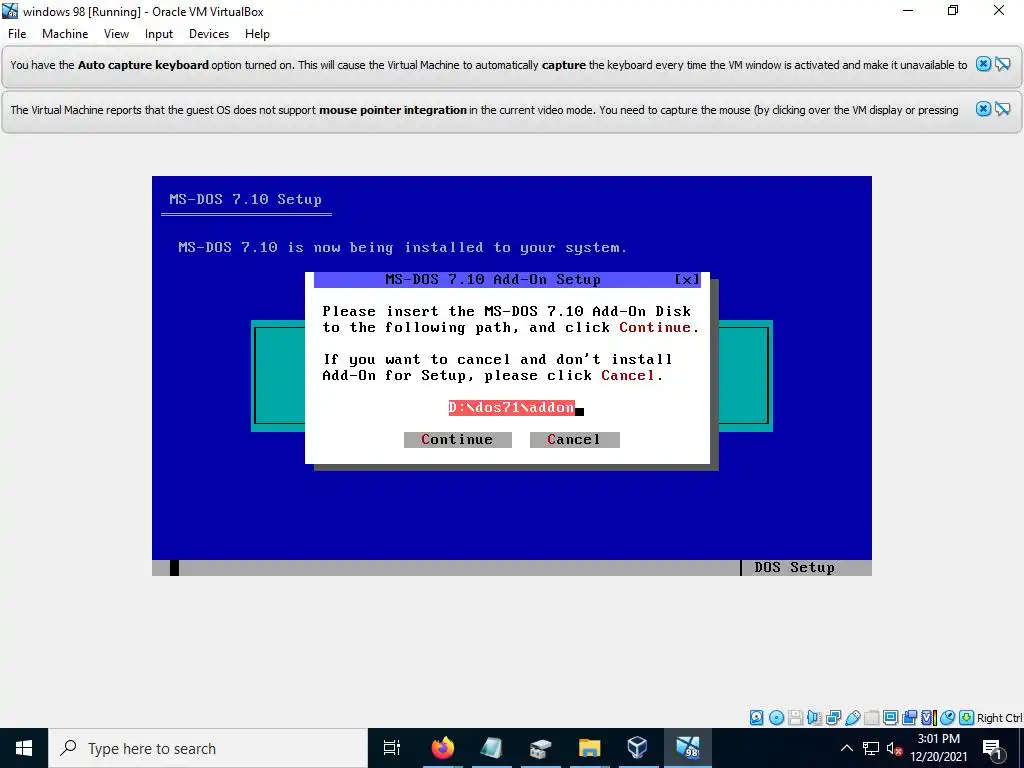This screenshot has height=768, width=1024.
Task: Open Task View from the taskbar
Action: click(392, 748)
